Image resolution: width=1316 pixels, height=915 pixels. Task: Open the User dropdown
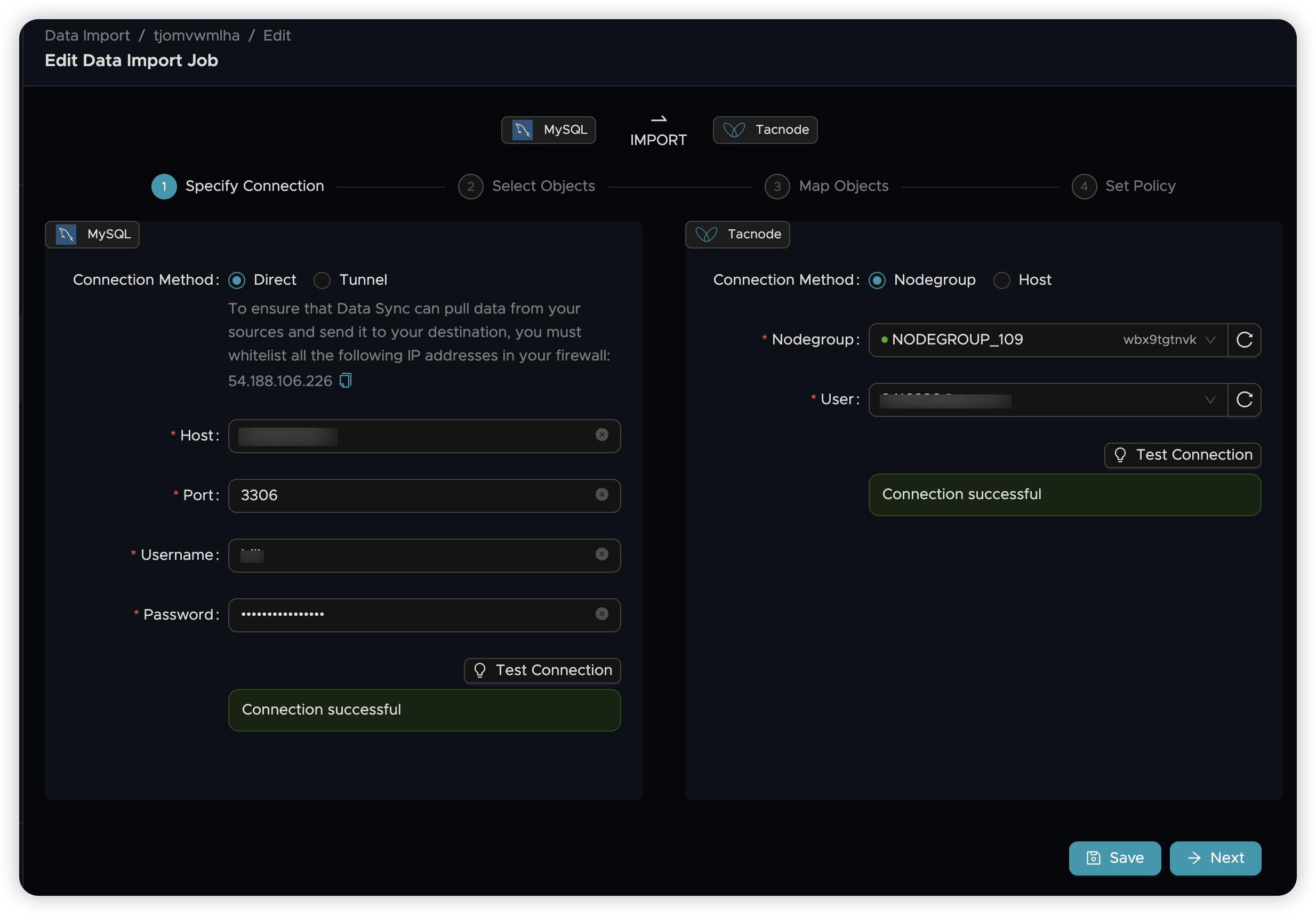[1048, 399]
